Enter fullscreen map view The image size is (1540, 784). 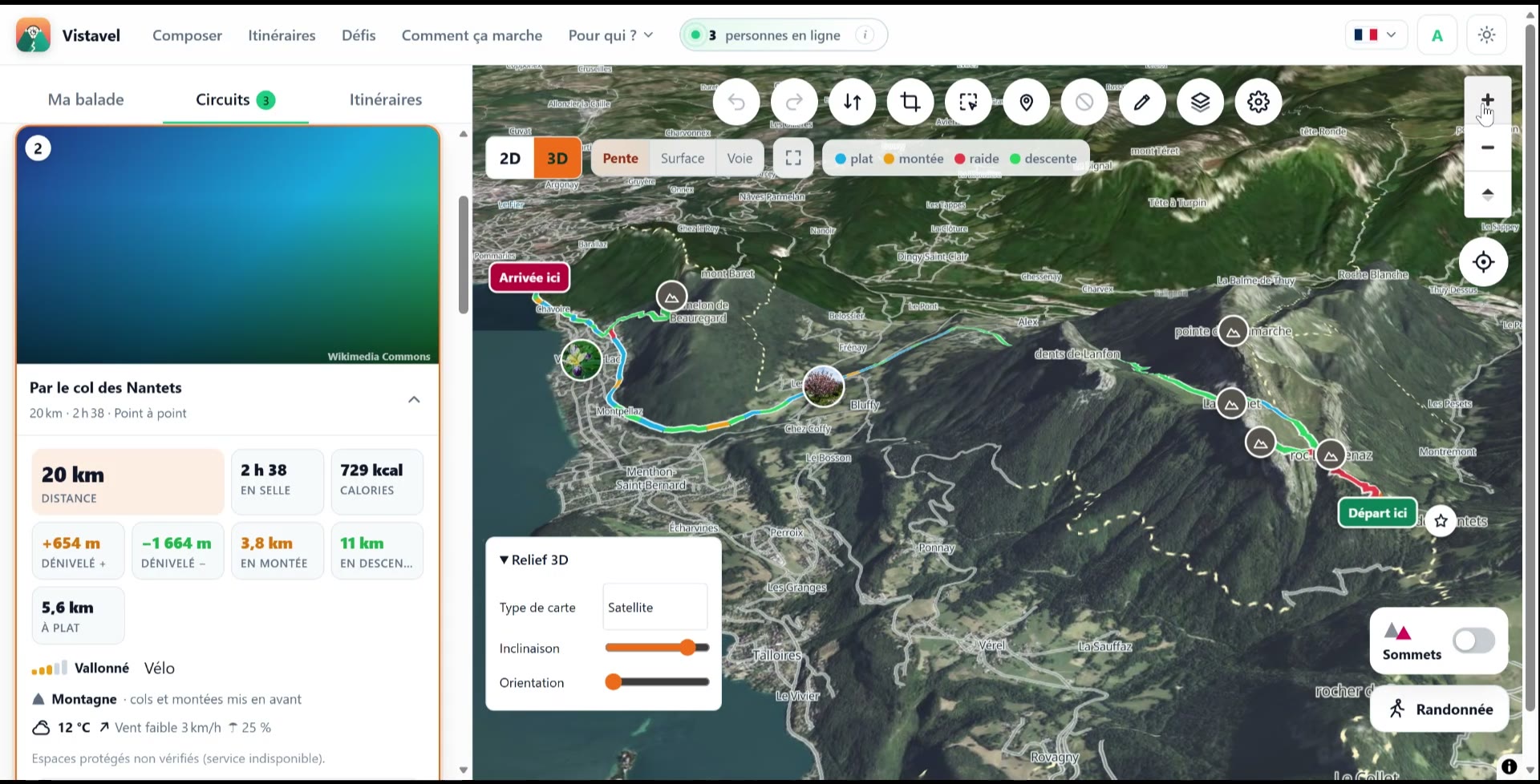pos(793,158)
